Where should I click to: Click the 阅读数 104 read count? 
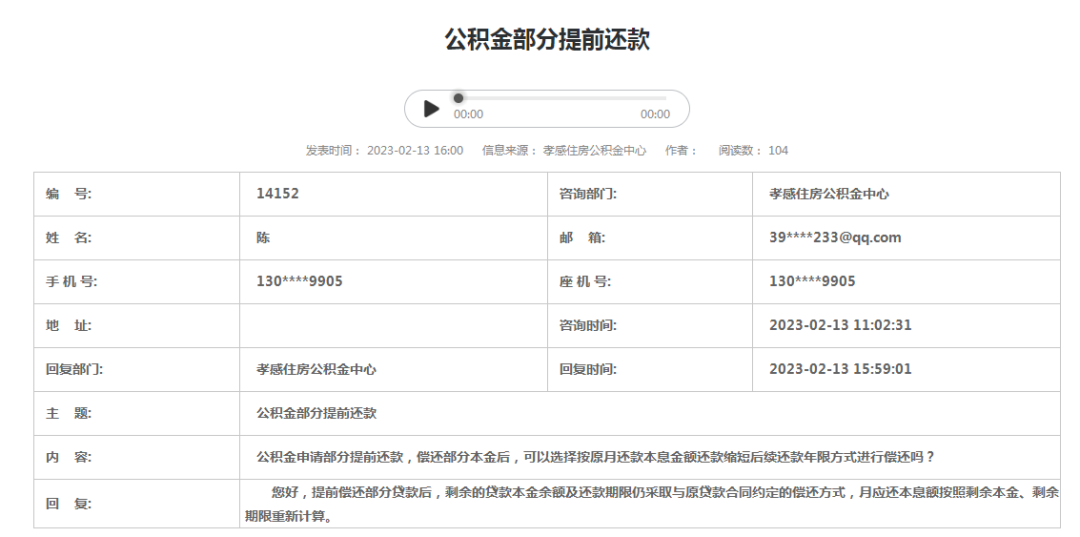(753, 150)
